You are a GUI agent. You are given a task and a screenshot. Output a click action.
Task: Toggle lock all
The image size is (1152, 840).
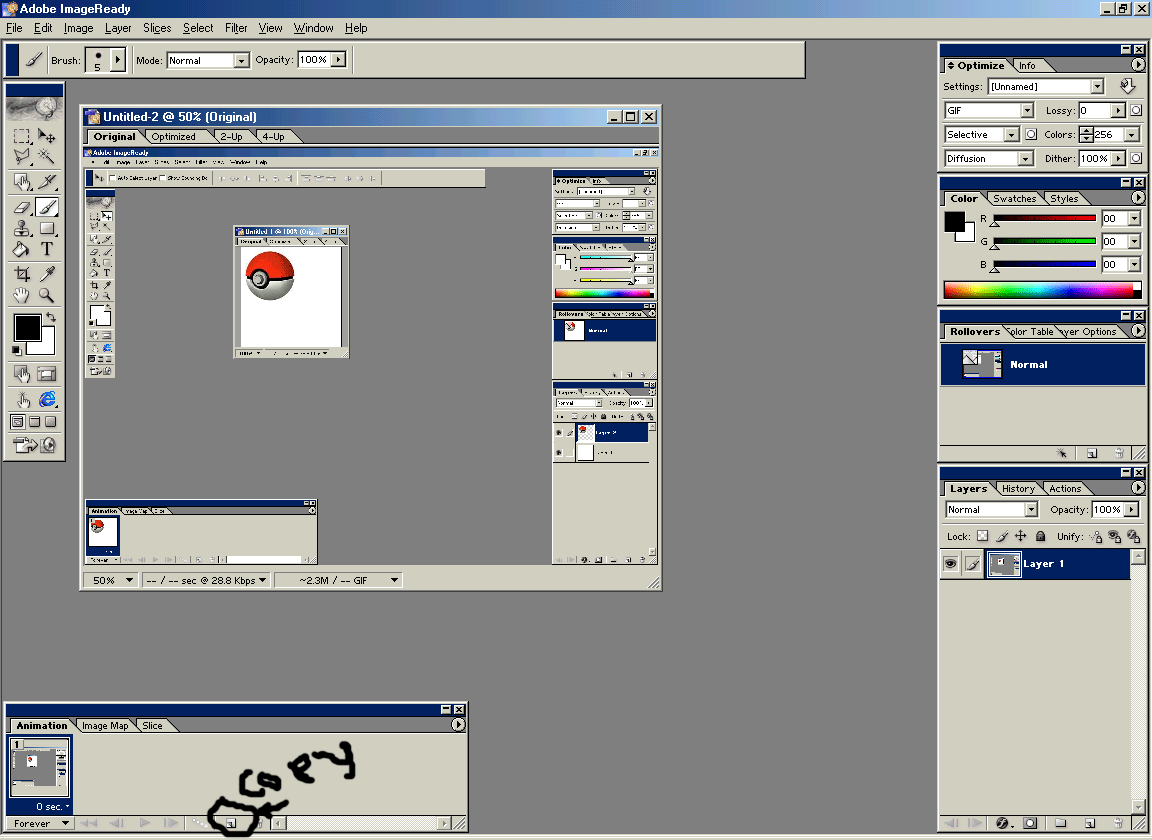[1040, 536]
